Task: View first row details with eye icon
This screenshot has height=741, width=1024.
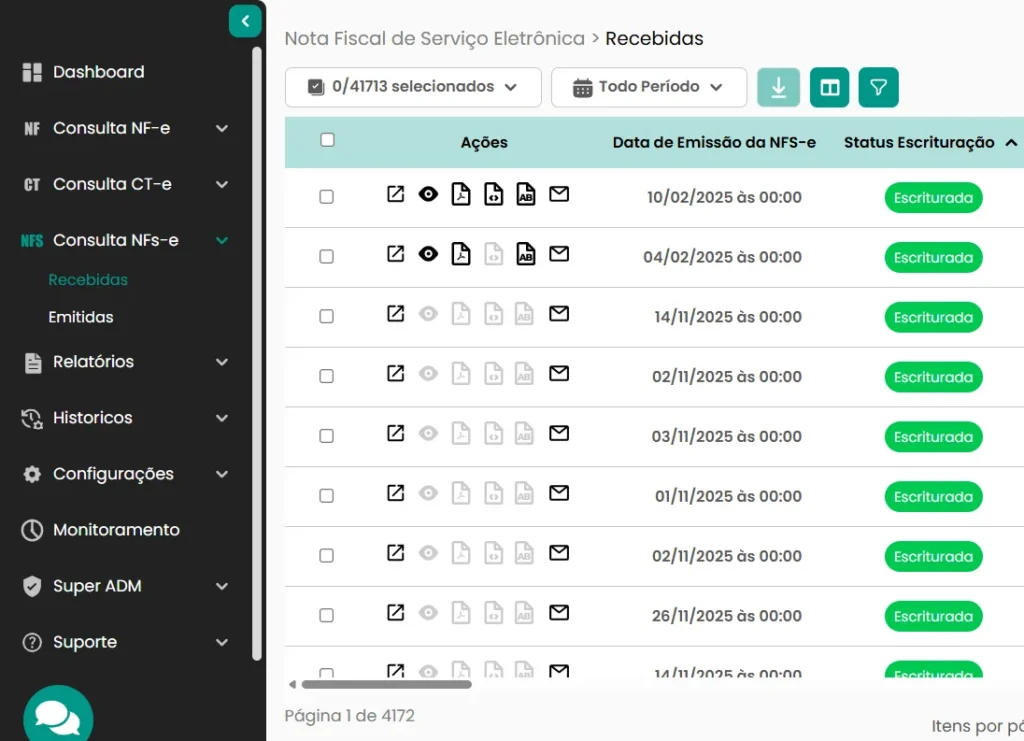Action: coord(428,195)
